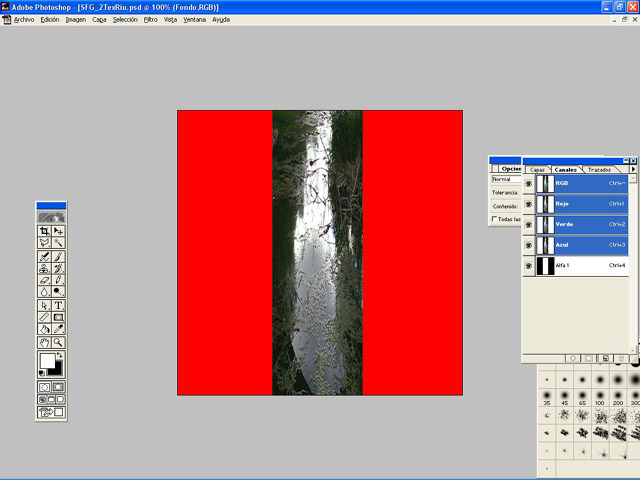Image resolution: width=640 pixels, height=480 pixels.
Task: Open the Normal blend mode dropdown
Action: [505, 179]
